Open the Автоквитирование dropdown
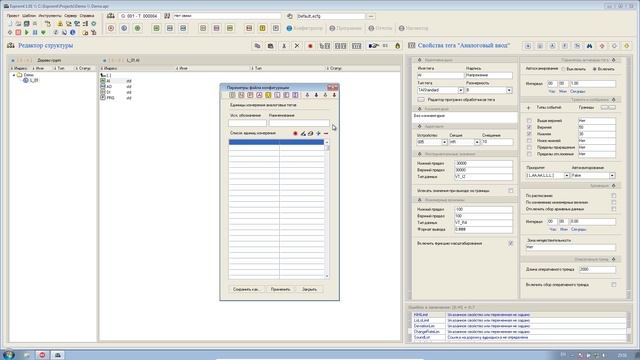This screenshot has height=360, width=640. coord(612,175)
